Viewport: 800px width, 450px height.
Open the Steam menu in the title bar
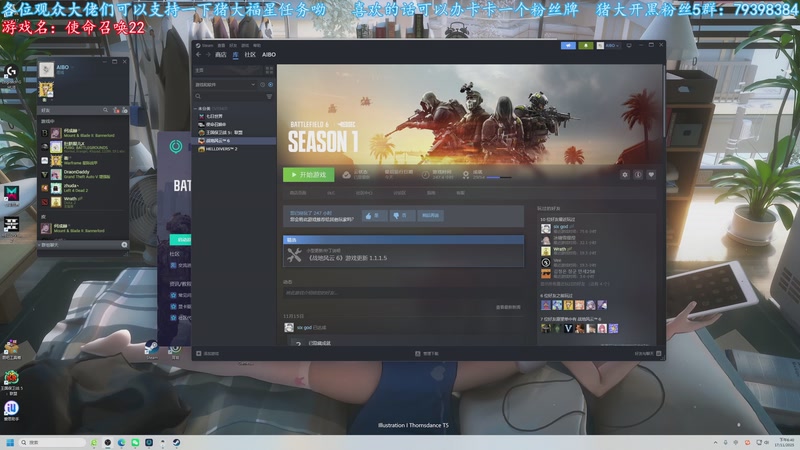(207, 45)
